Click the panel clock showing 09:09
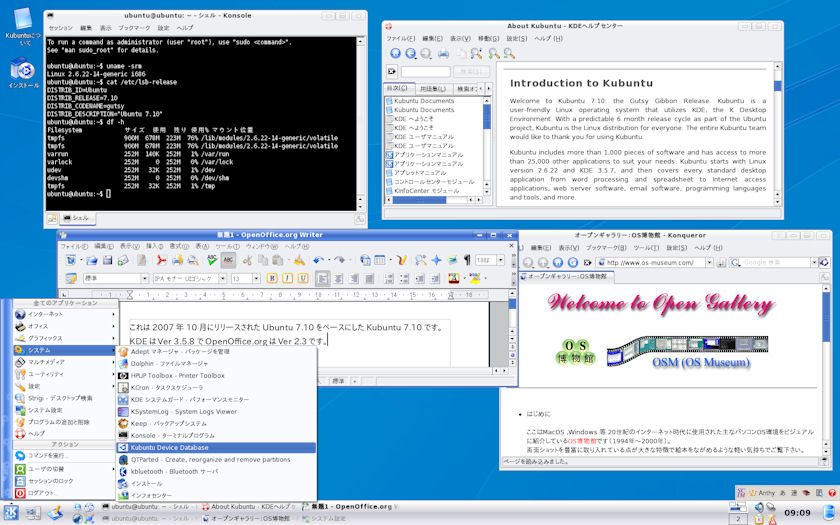Screen dimensions: 840x525 [797, 513]
